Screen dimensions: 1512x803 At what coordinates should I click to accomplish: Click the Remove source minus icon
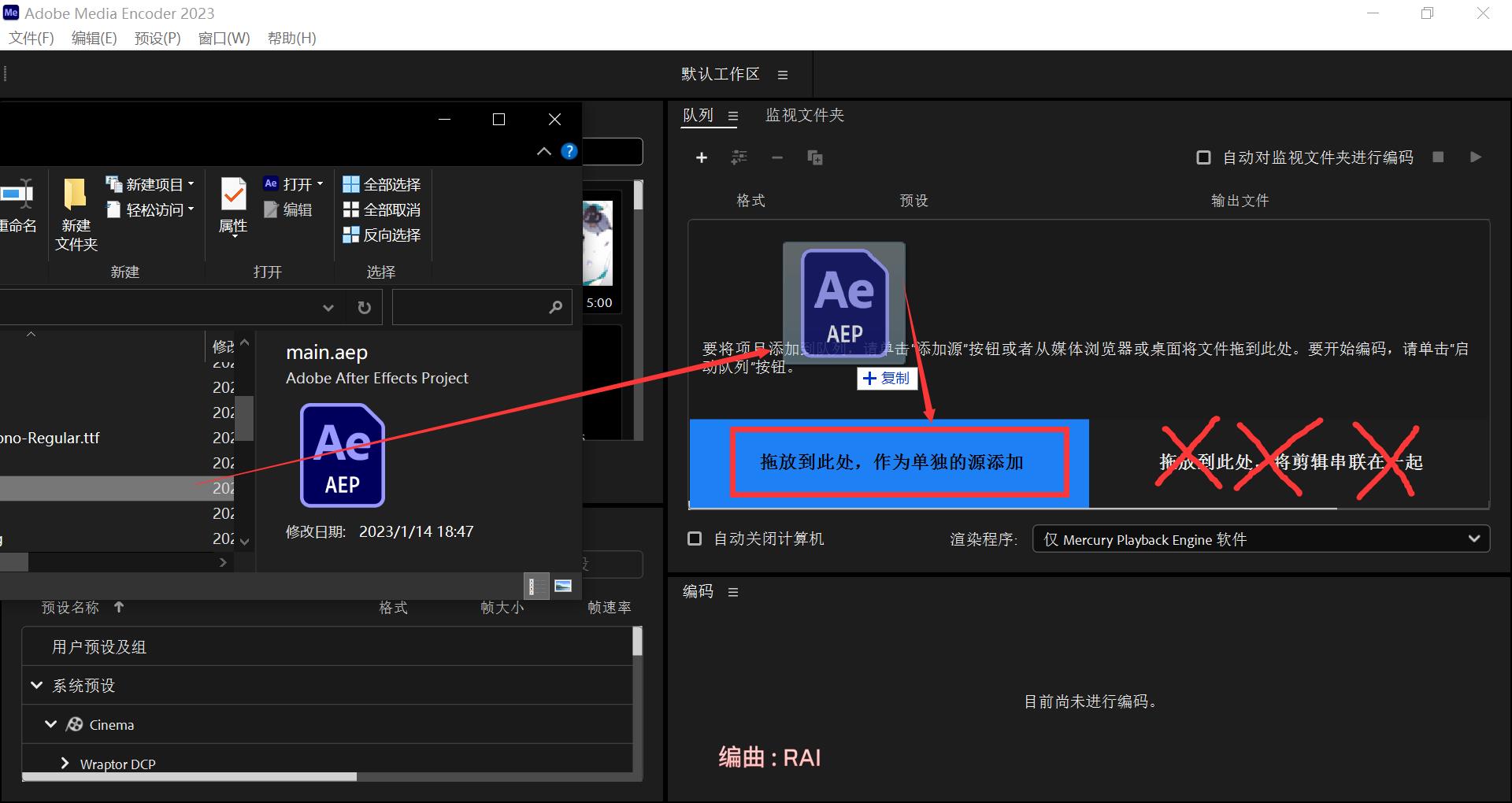coord(776,157)
